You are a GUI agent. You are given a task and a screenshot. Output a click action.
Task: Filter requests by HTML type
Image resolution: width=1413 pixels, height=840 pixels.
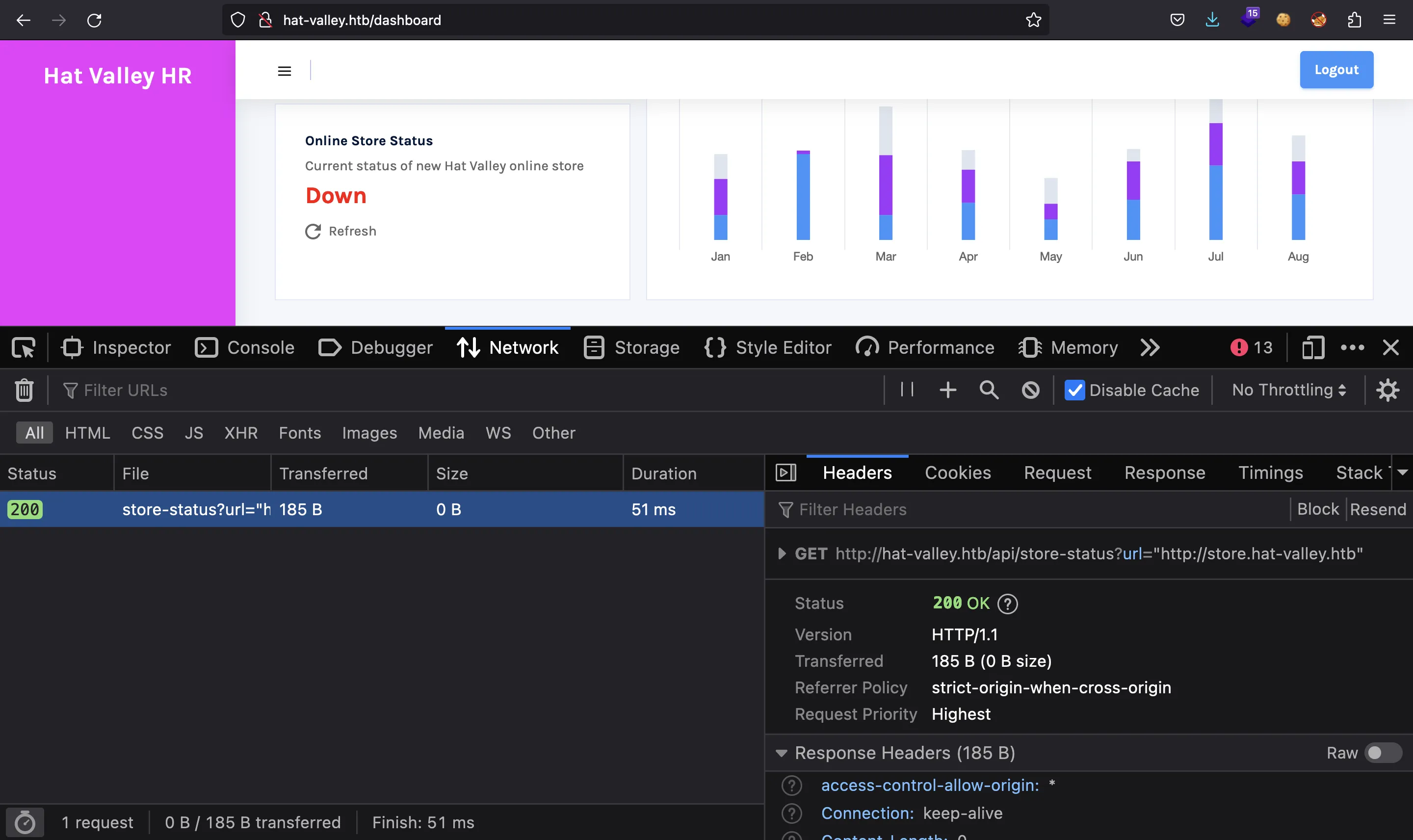[87, 432]
